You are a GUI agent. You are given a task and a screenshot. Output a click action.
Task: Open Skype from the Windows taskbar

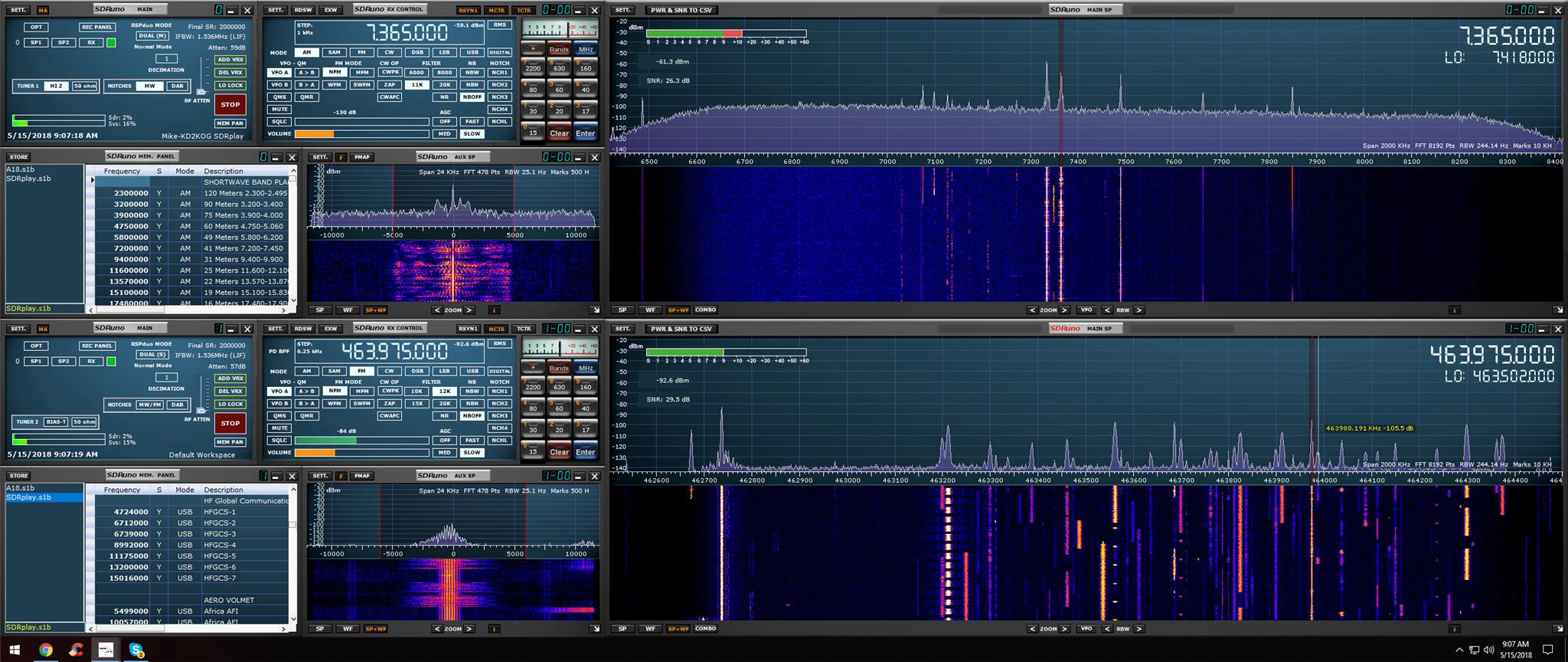coord(137,651)
